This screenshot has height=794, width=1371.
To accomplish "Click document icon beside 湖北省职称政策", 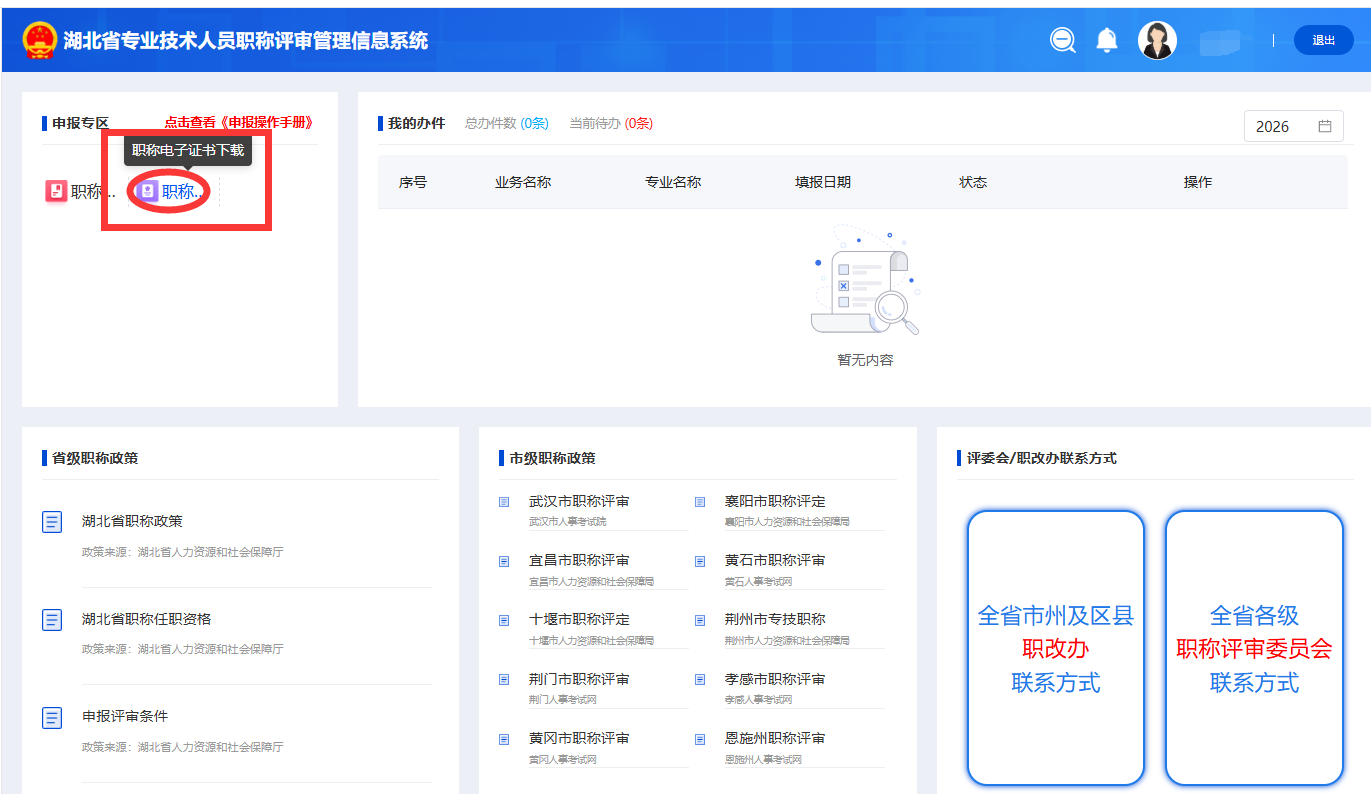I will point(52,522).
